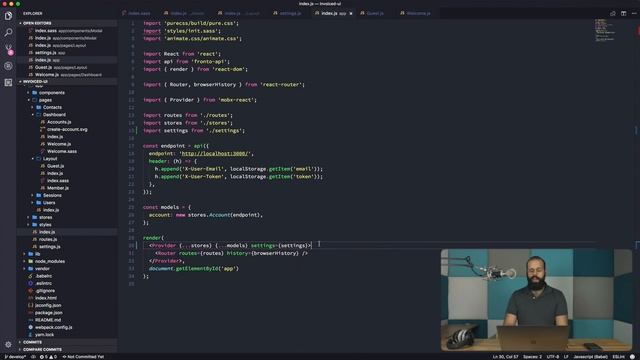
Task: Open package.json in the file tree
Action: point(48,313)
